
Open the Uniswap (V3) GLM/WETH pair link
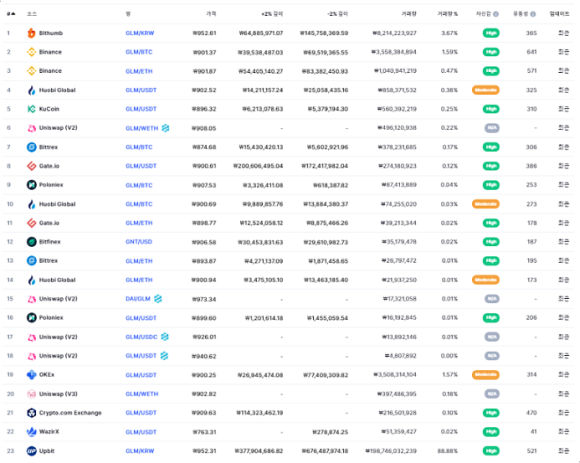click(142, 394)
